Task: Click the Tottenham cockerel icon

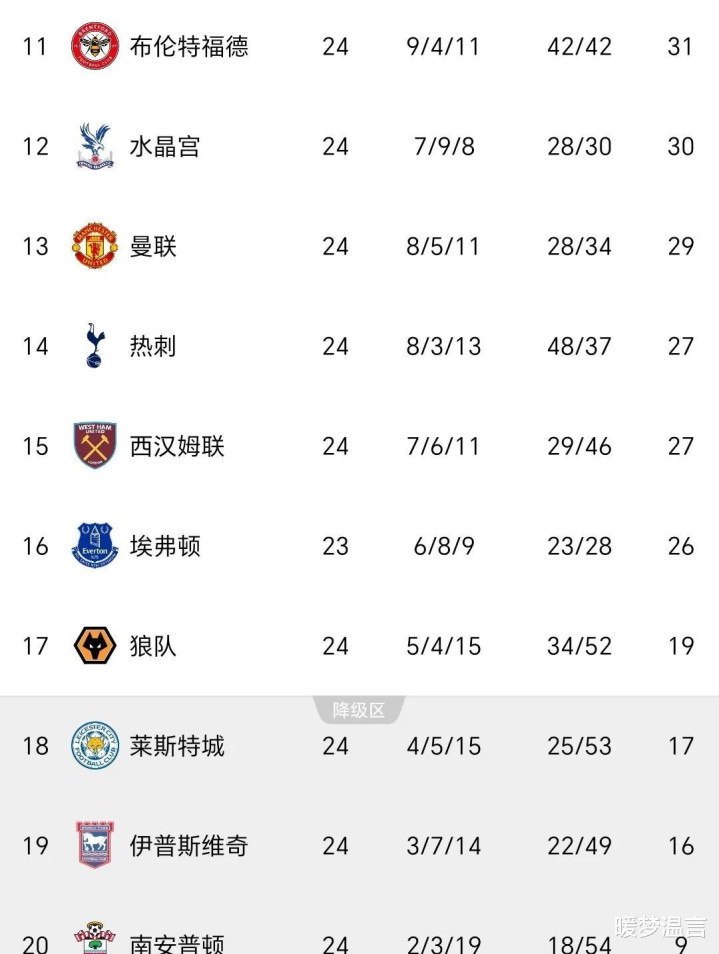Action: 95,346
